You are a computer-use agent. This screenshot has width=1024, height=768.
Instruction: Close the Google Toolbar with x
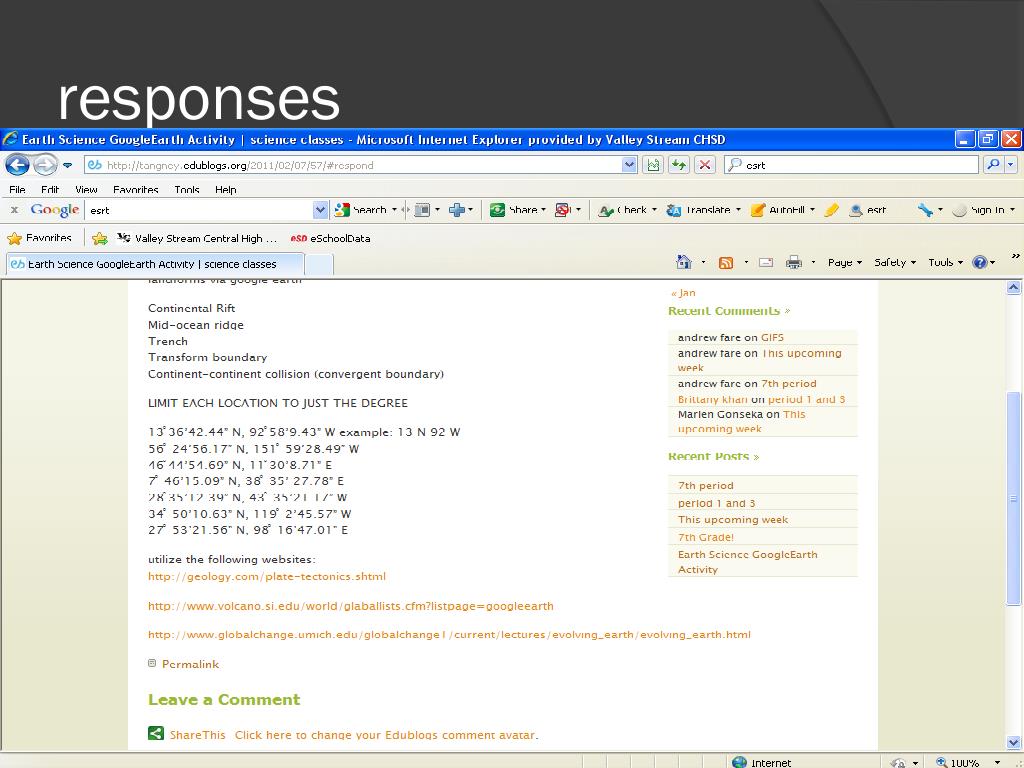click(14, 210)
